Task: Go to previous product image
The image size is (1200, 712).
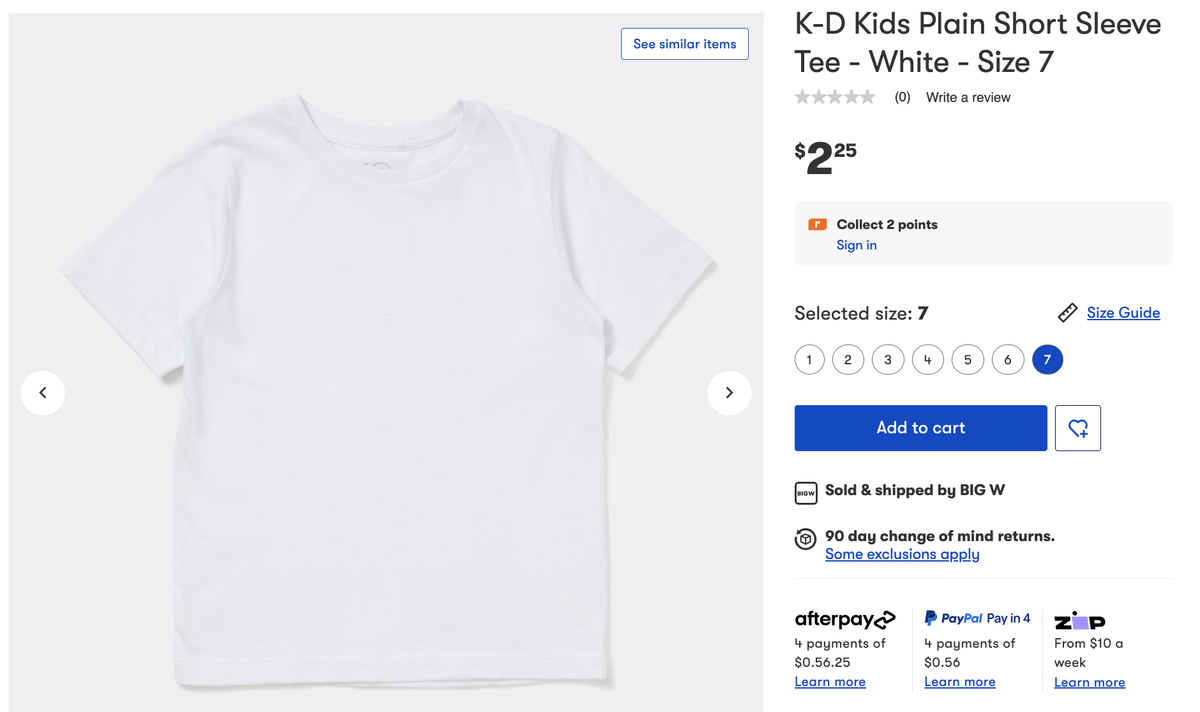Action: point(43,393)
